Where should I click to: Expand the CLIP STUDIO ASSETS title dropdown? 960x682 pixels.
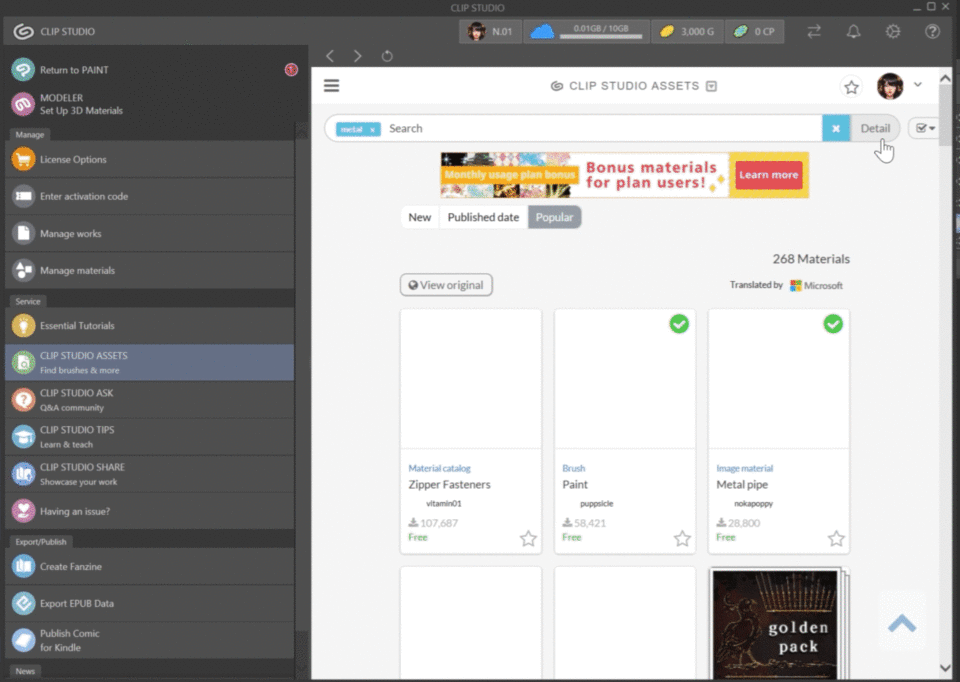711,86
